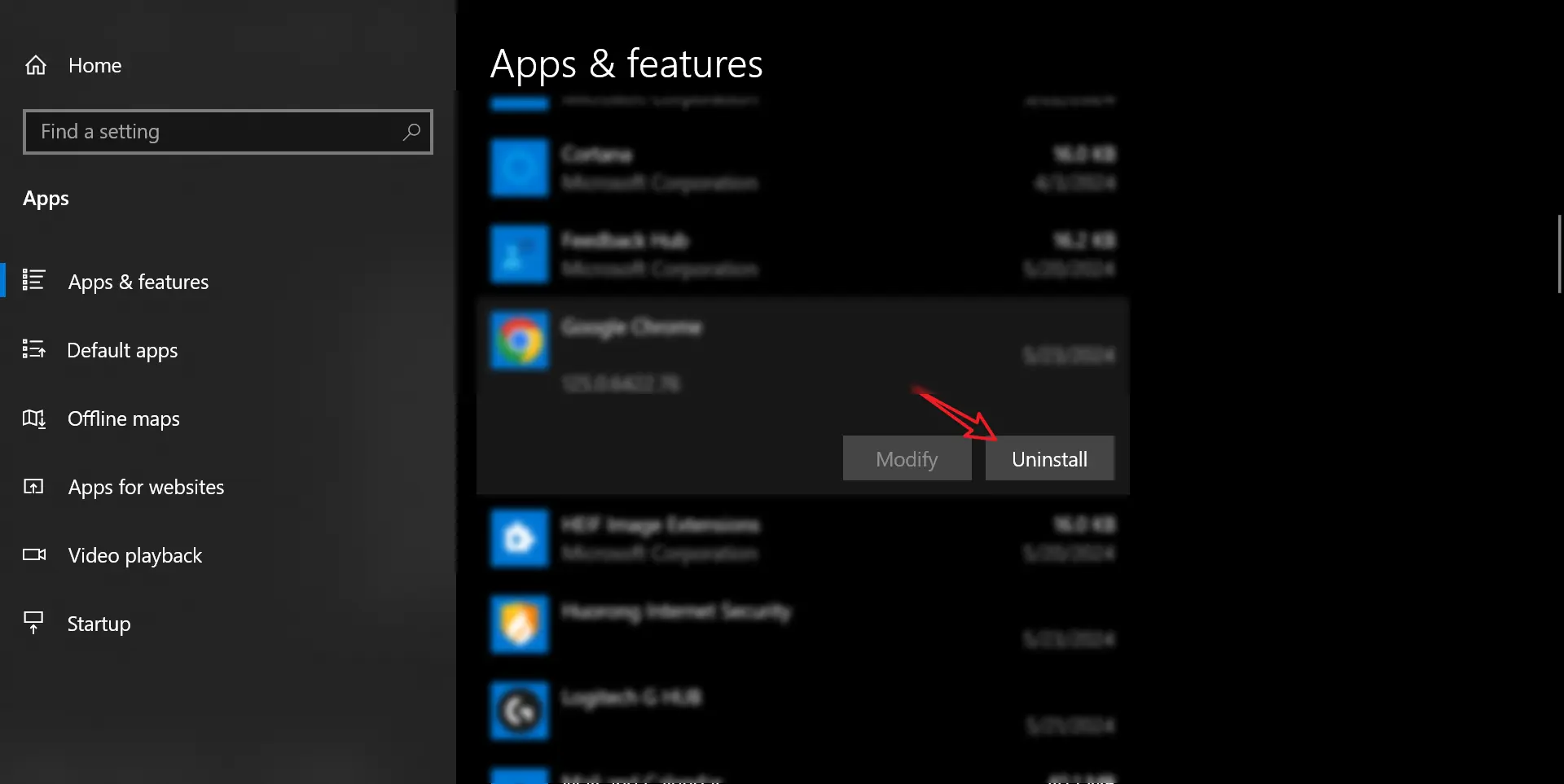Select the HEIF Image Extensions row name
The width and height of the screenshot is (1564, 784).
click(x=661, y=525)
